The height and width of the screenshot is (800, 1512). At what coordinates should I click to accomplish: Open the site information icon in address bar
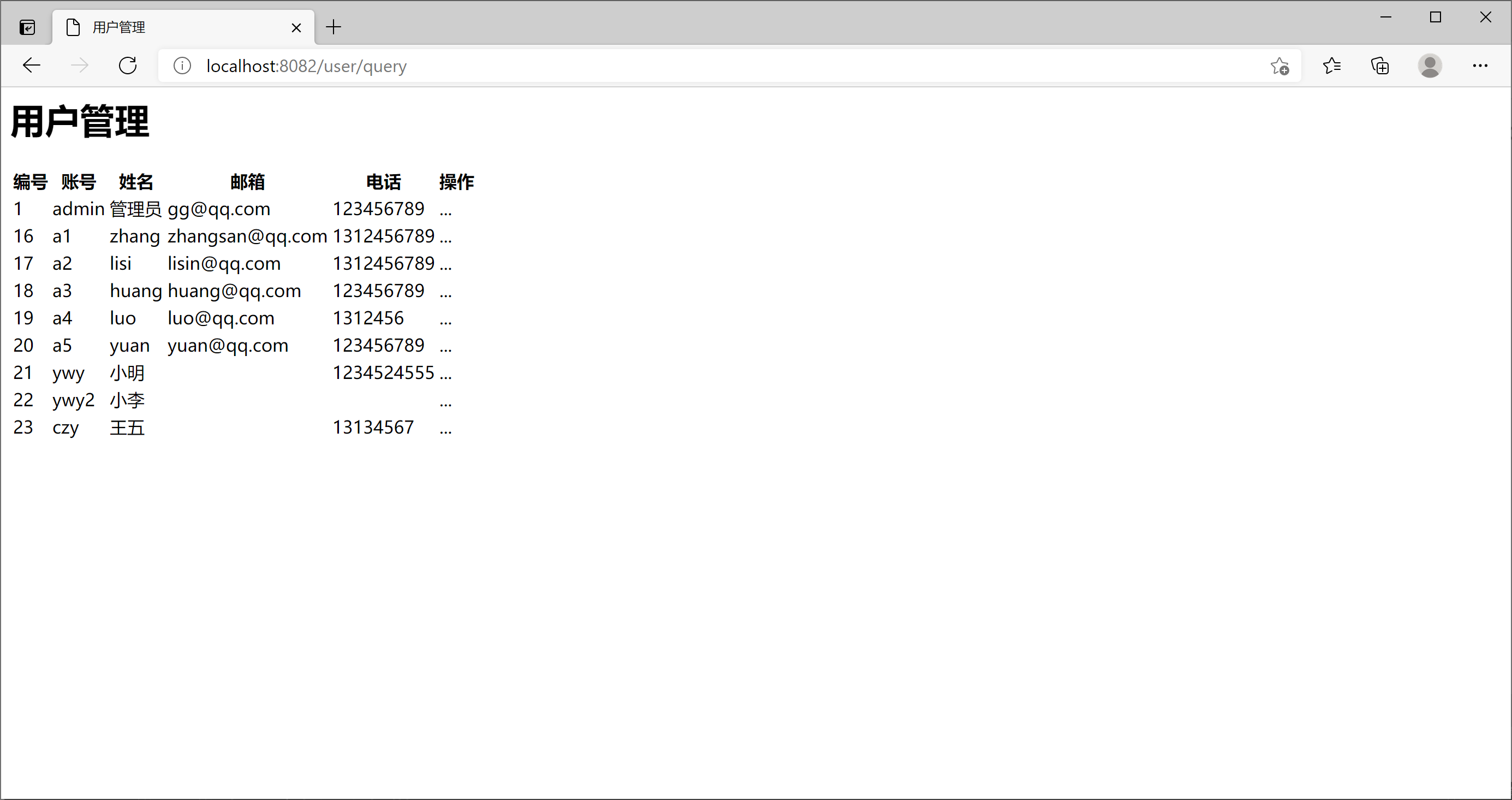point(182,66)
